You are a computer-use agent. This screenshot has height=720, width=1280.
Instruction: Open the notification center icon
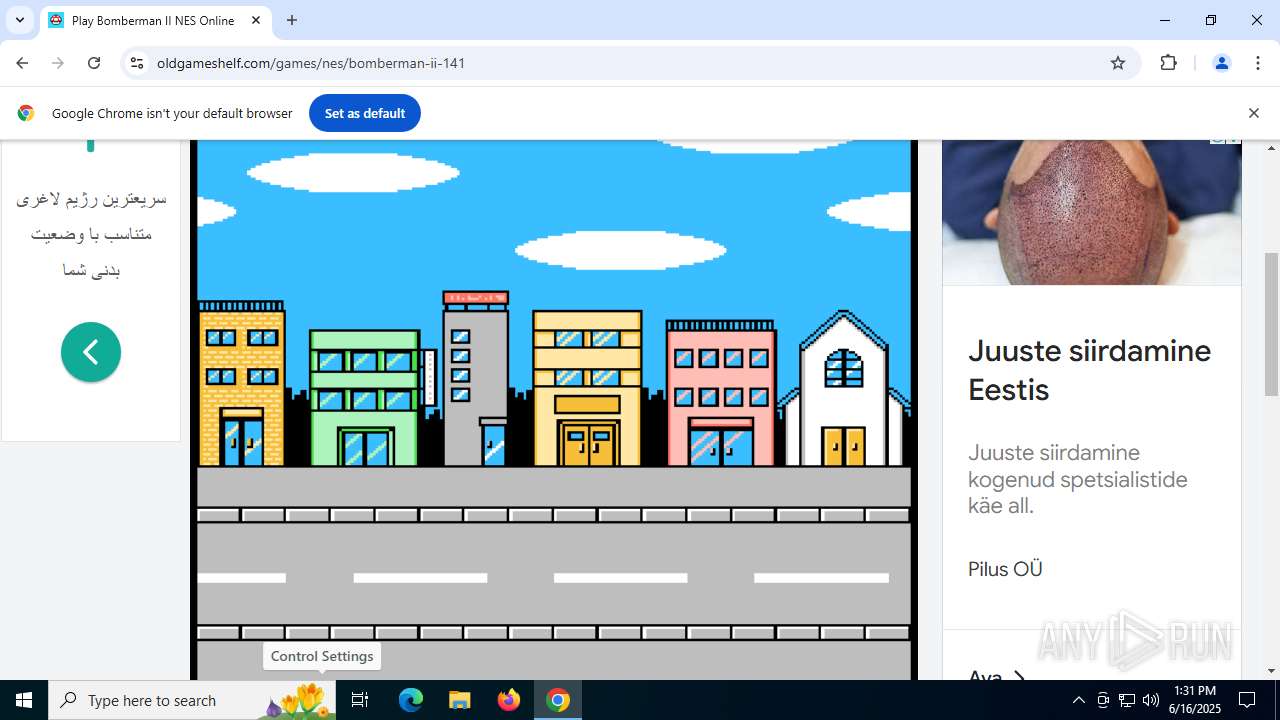1247,700
